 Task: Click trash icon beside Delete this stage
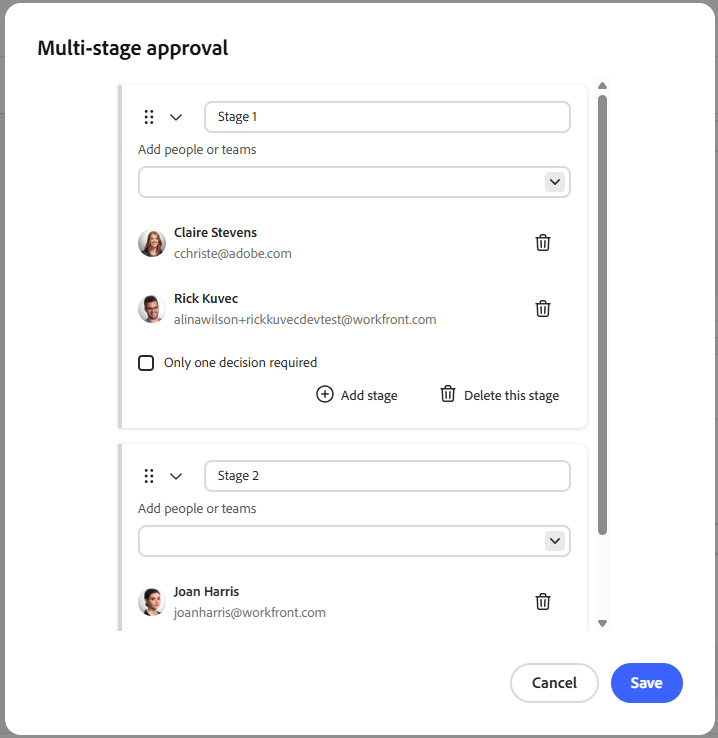click(447, 394)
